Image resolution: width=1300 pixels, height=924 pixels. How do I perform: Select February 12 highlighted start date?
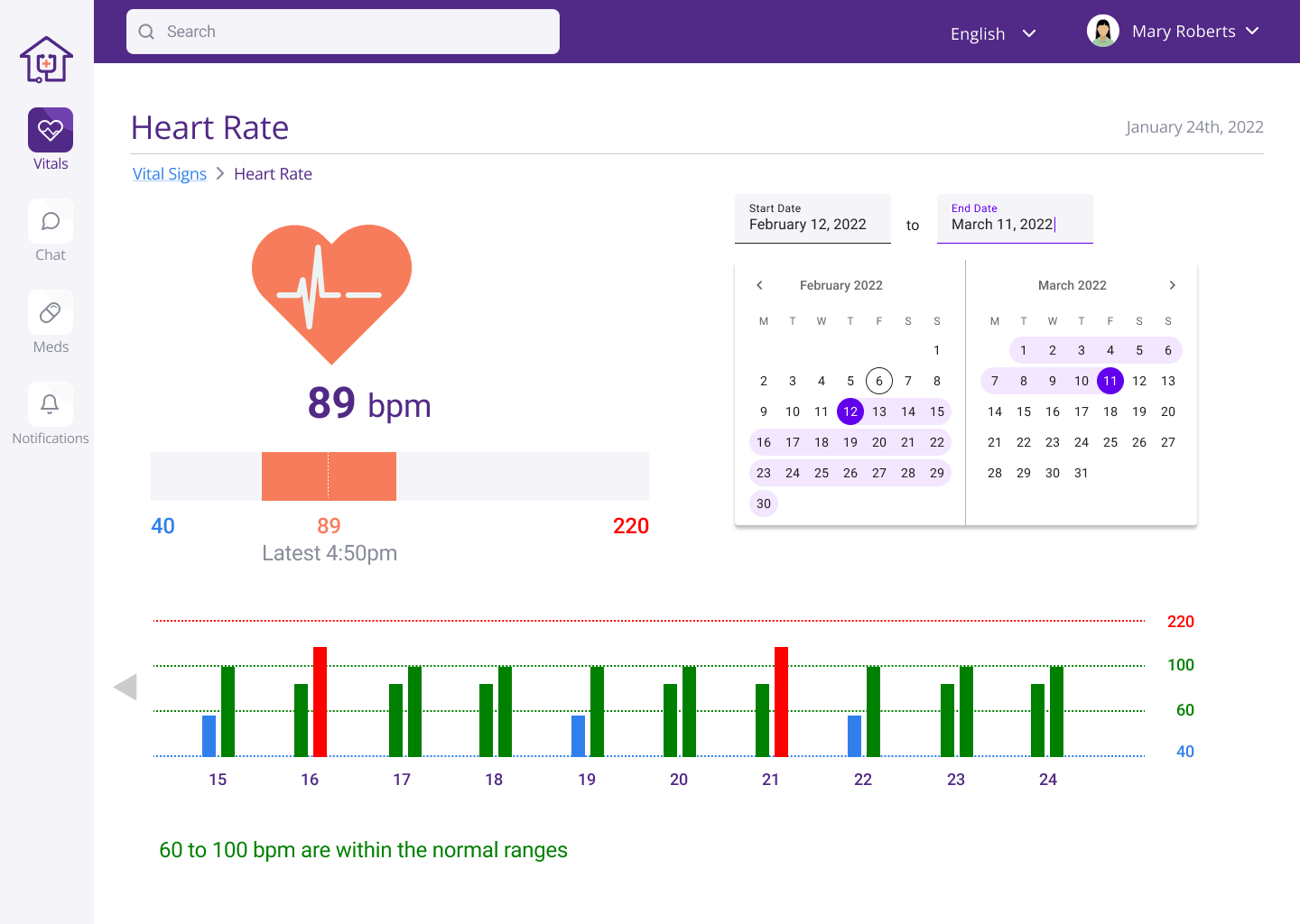point(850,411)
